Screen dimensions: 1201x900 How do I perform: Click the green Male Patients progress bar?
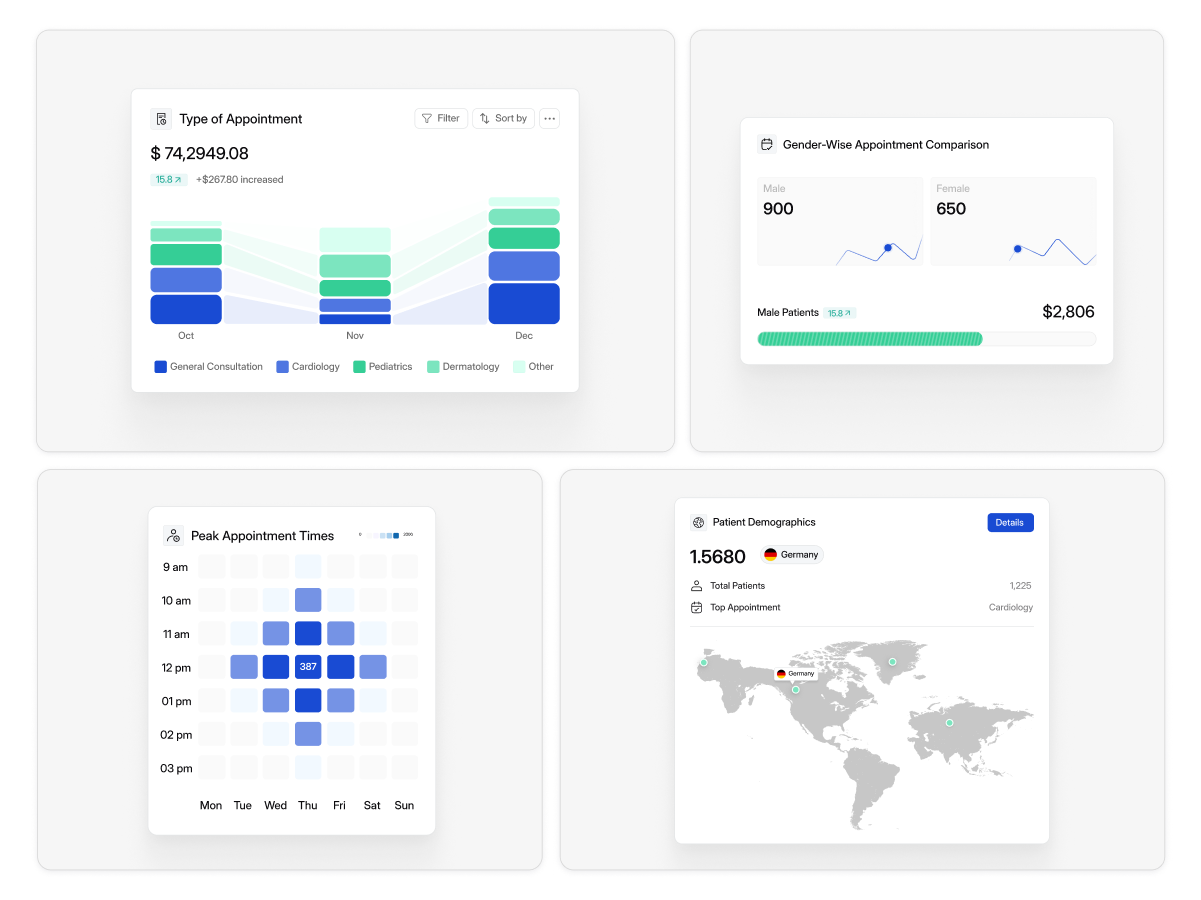pos(870,339)
